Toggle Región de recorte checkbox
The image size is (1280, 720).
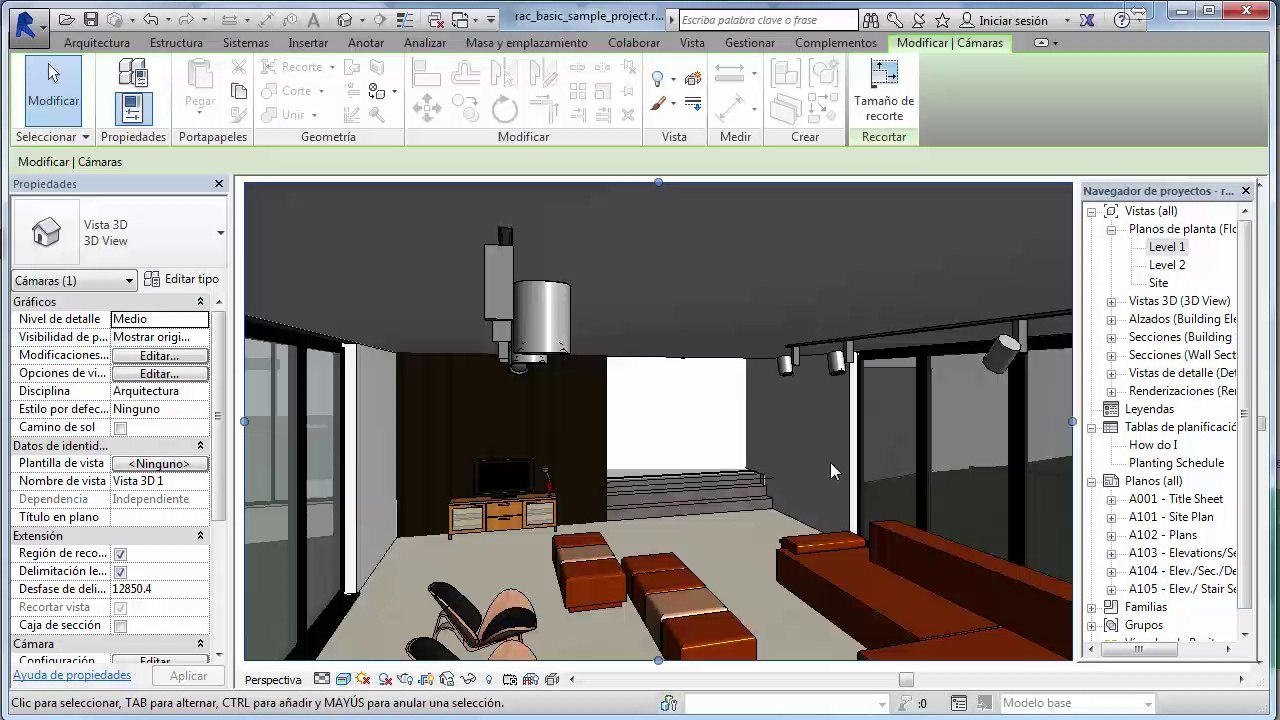tap(120, 554)
